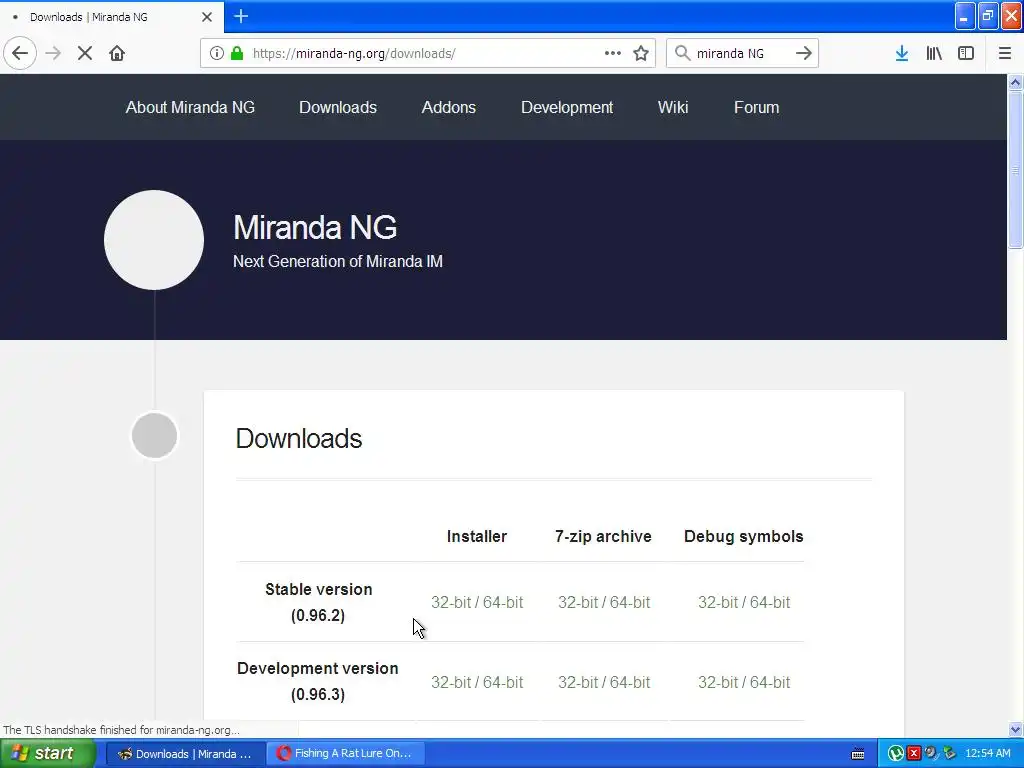This screenshot has height=768, width=1024.
Task: Download development version 32-bit 7-zip archive
Action: click(578, 682)
